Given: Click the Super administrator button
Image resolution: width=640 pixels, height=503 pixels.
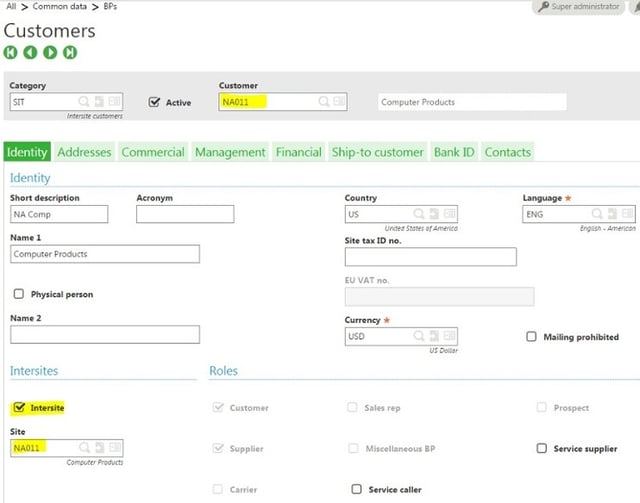Looking at the screenshot, I should (578, 7).
